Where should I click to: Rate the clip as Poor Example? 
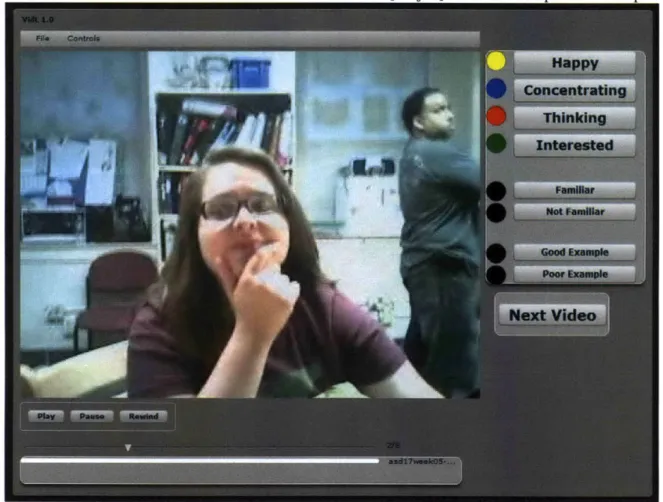(575, 274)
